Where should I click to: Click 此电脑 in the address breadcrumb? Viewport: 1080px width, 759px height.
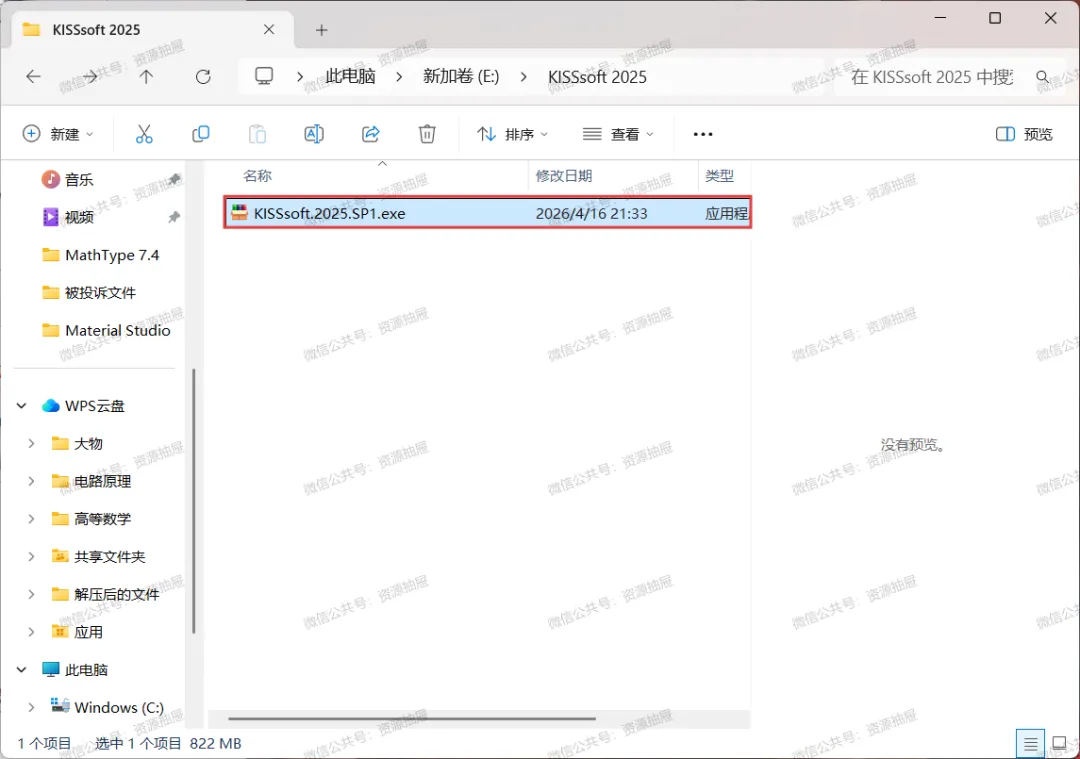click(350, 76)
